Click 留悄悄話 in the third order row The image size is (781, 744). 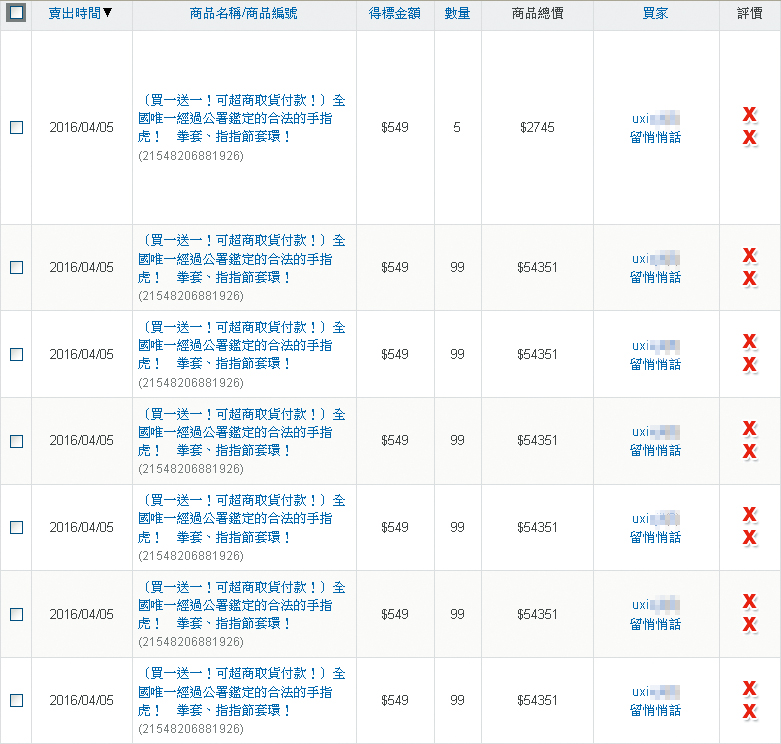tap(655, 365)
